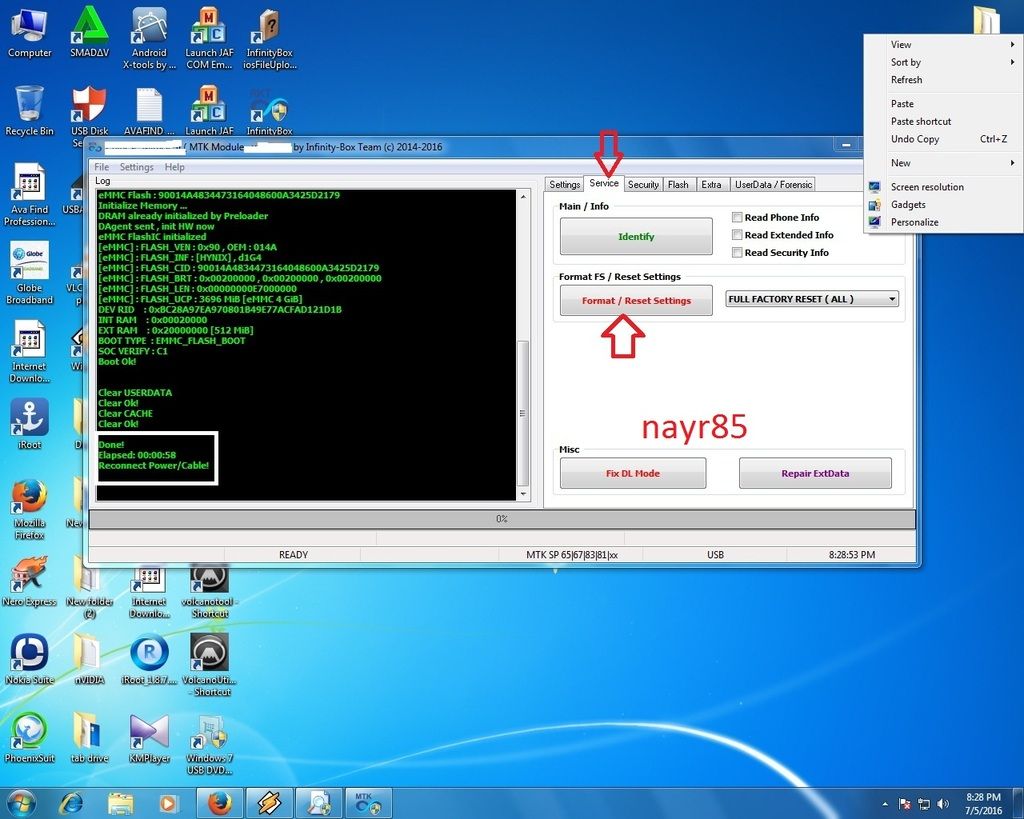Open the Settings menu in the menu bar
Screen dimensions: 1024x819
[137, 167]
